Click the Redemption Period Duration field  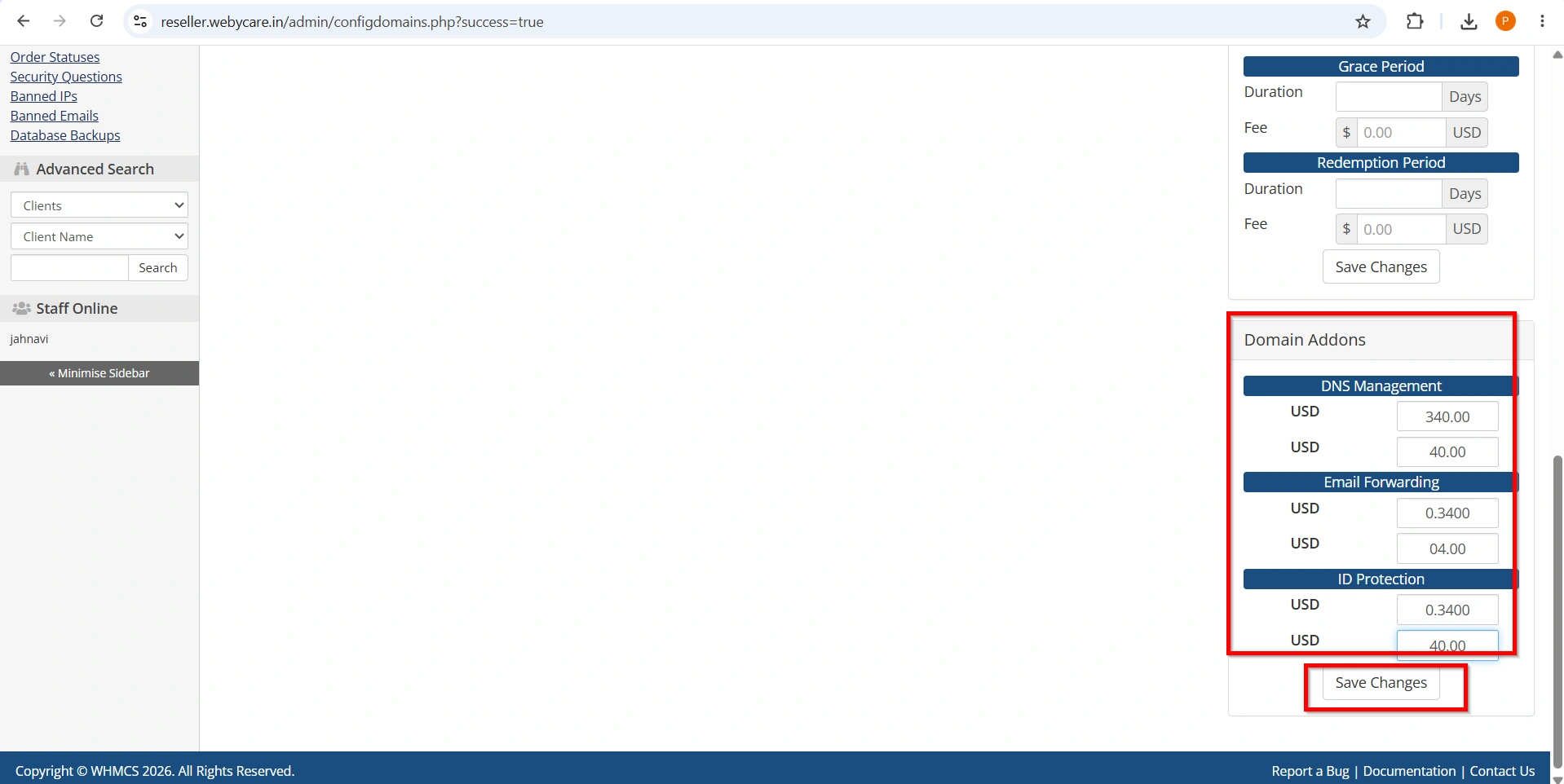click(1389, 194)
